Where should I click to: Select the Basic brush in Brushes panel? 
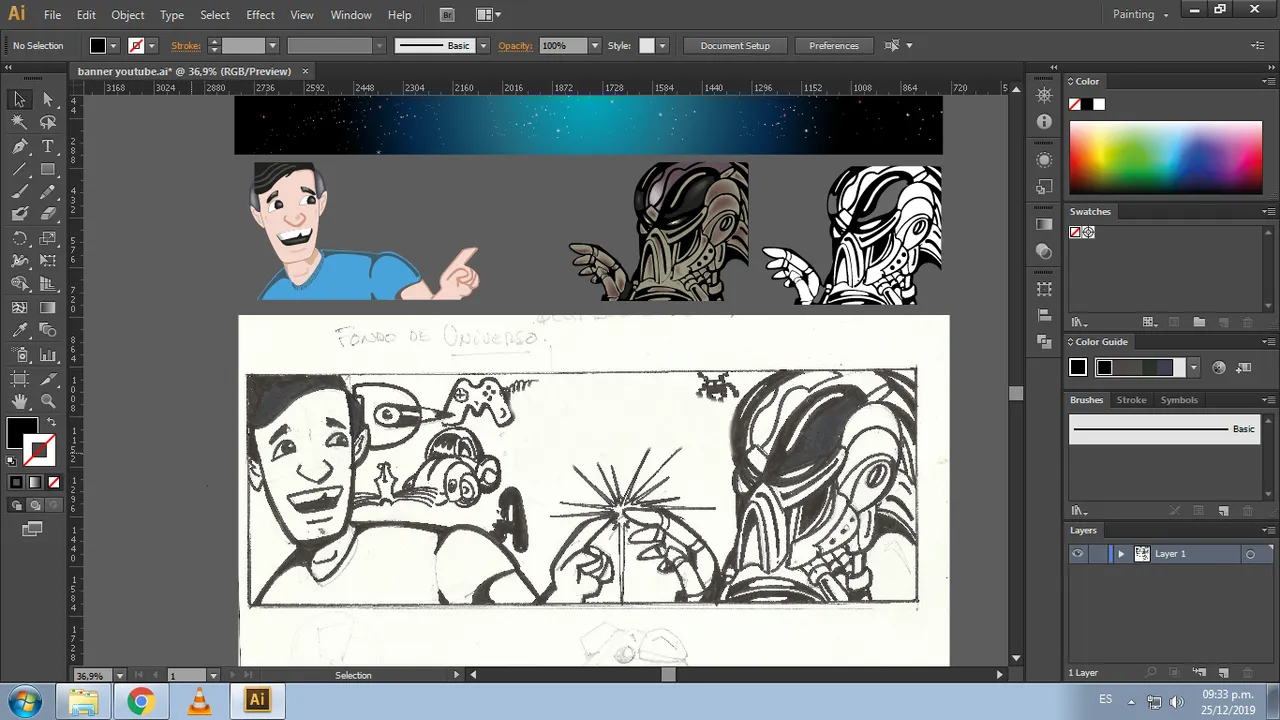pyautogui.click(x=1165, y=429)
